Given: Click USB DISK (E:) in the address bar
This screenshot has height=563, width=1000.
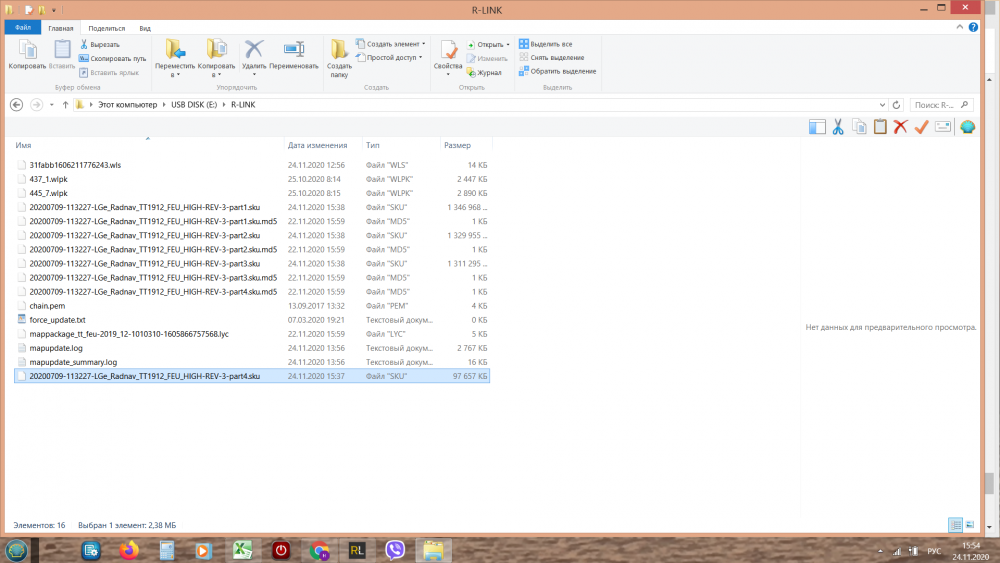Looking at the screenshot, I should [x=194, y=105].
